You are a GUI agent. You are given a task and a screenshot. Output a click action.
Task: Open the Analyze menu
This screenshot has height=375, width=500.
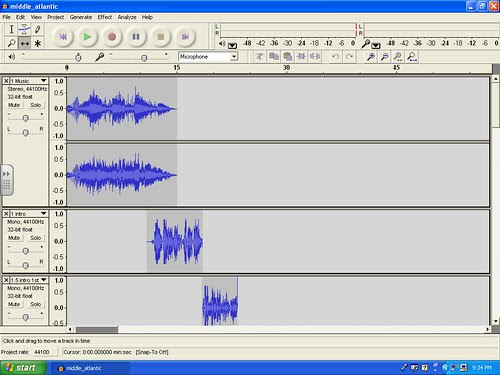(x=127, y=17)
